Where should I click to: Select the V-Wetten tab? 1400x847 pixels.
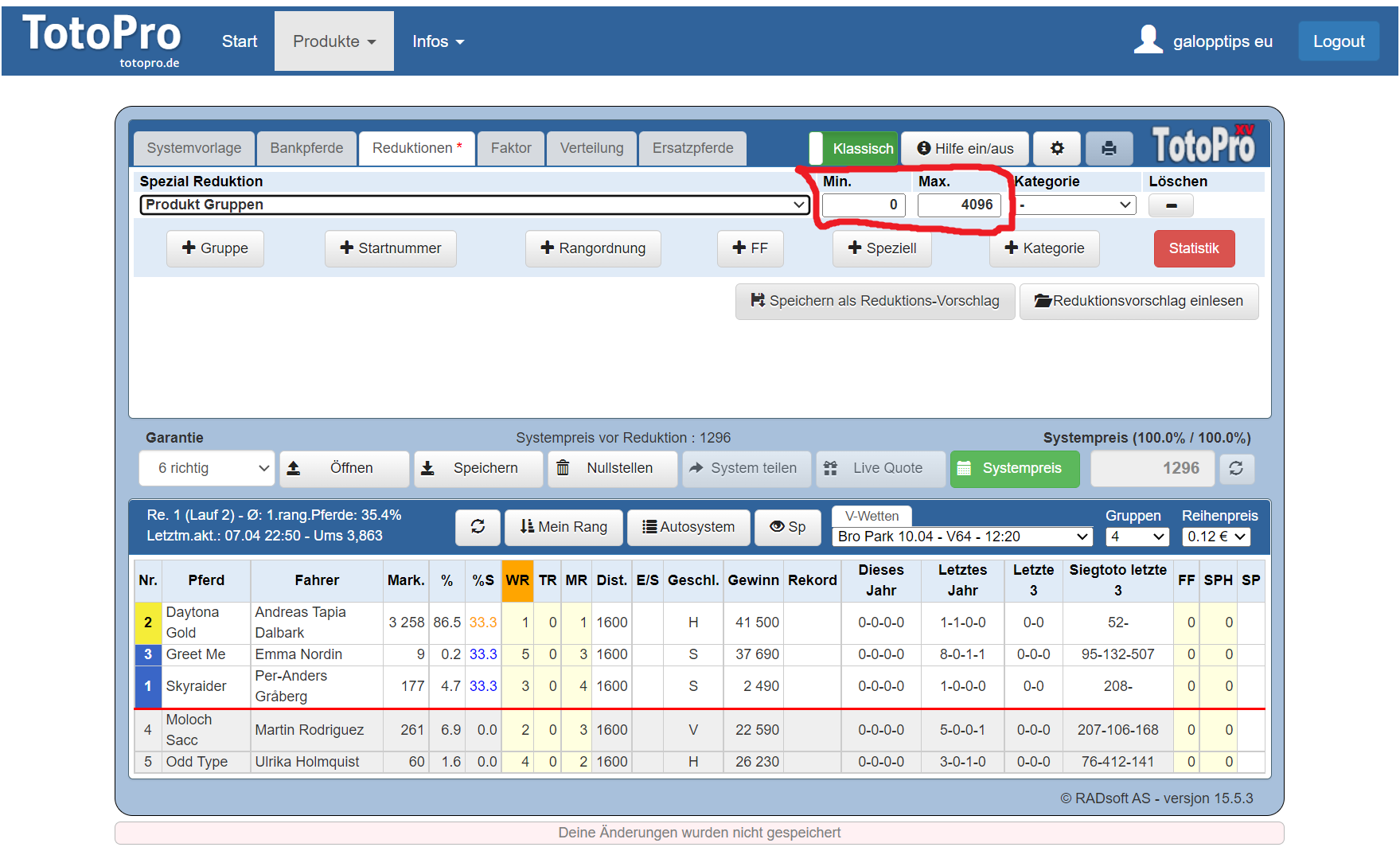click(x=872, y=516)
